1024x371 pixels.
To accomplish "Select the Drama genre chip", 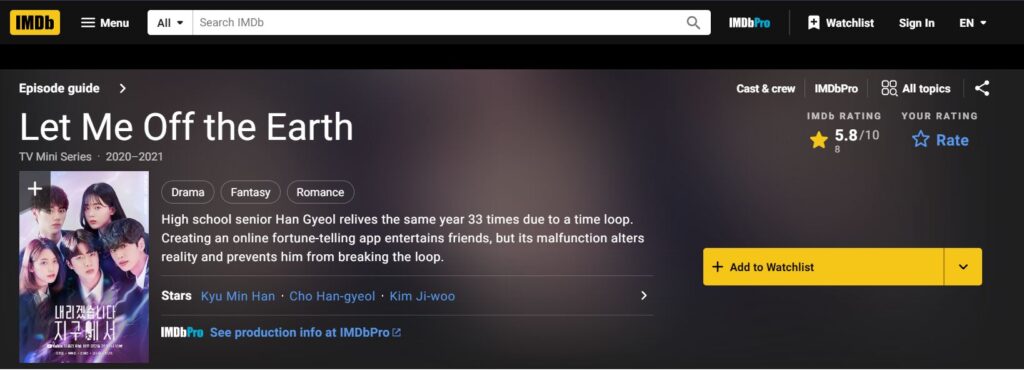I will tap(187, 192).
